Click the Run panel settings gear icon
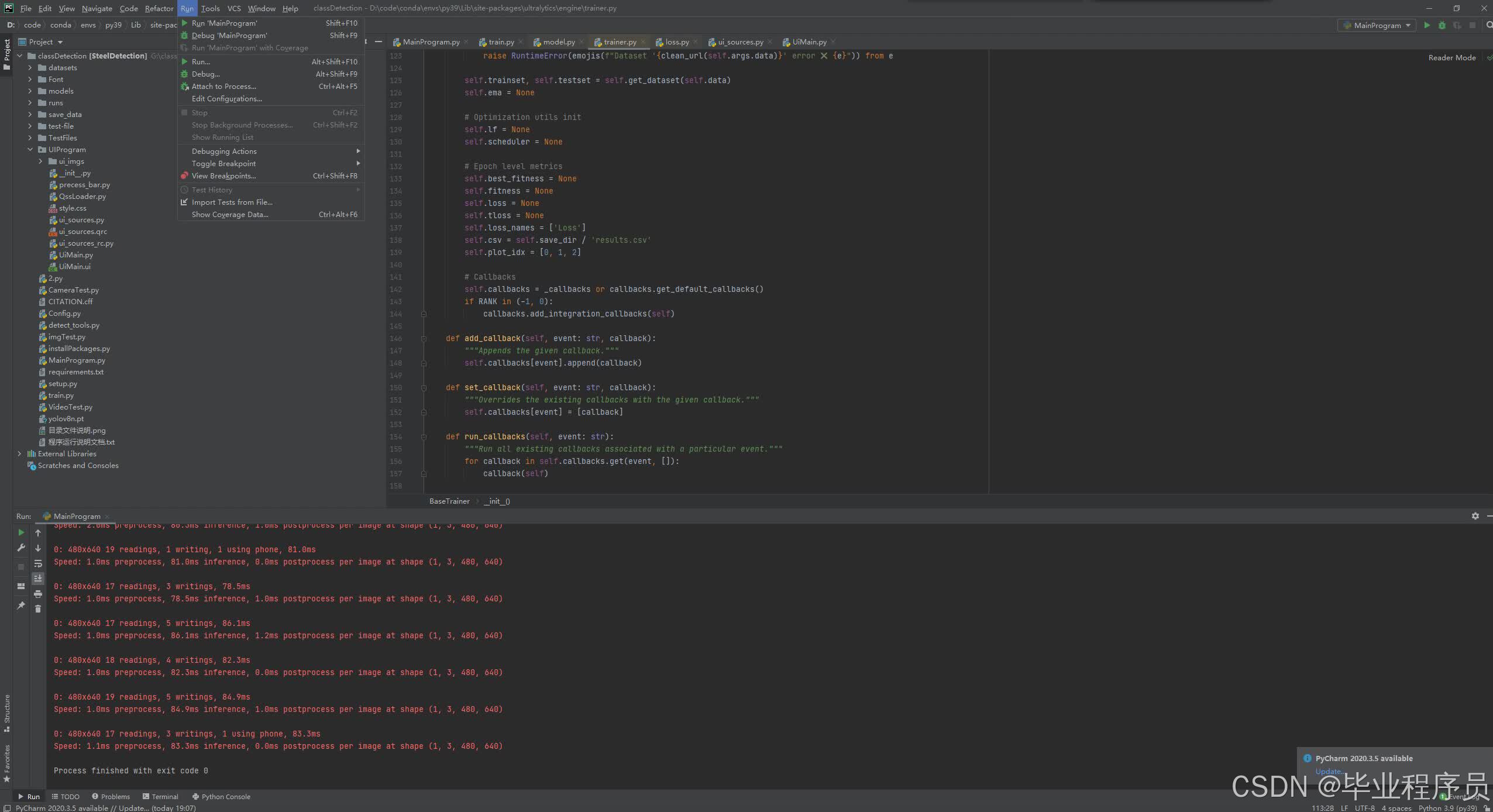The width and height of the screenshot is (1493, 812). (x=1475, y=516)
